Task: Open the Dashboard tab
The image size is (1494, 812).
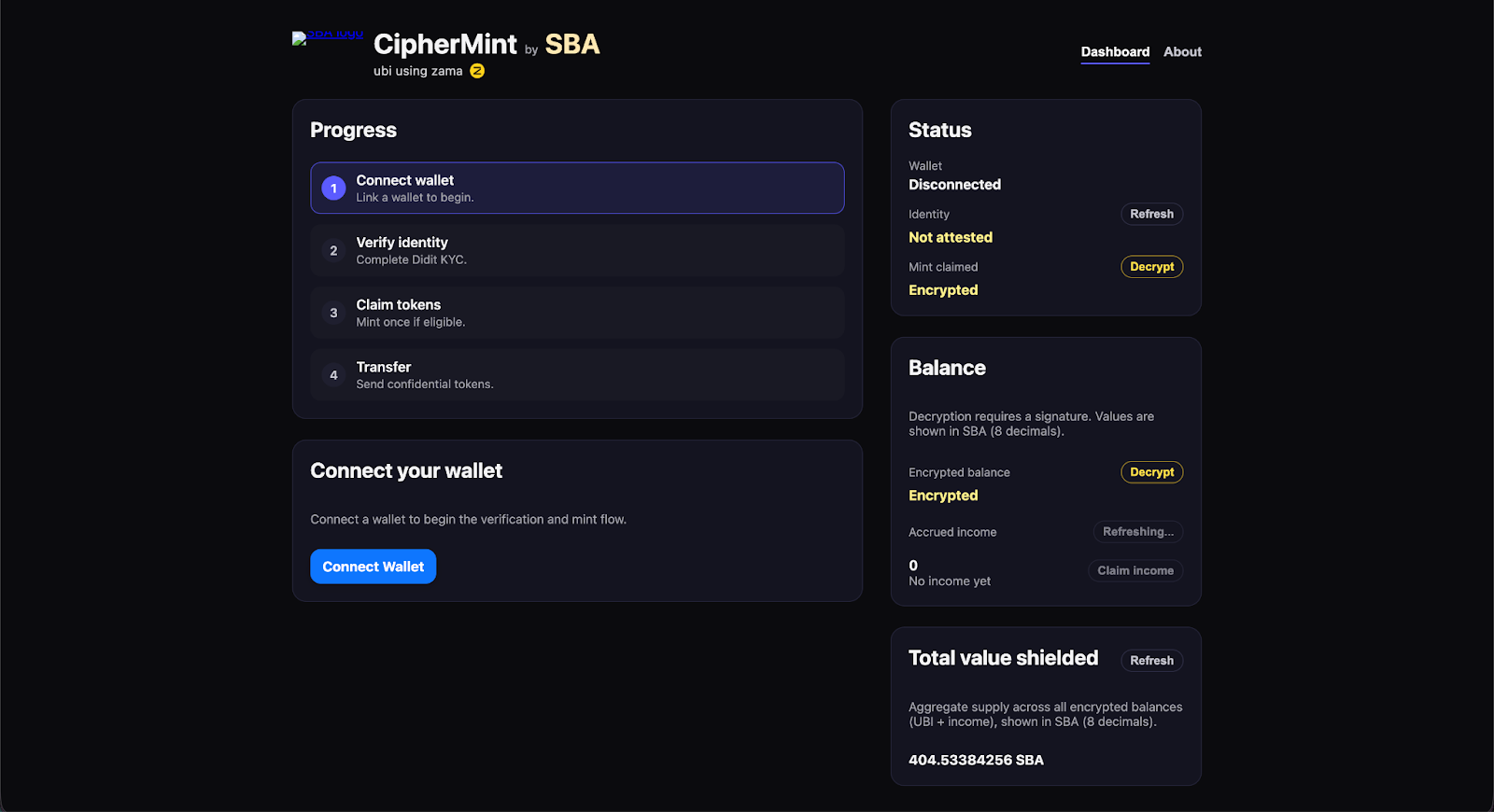Action: pos(1115,52)
